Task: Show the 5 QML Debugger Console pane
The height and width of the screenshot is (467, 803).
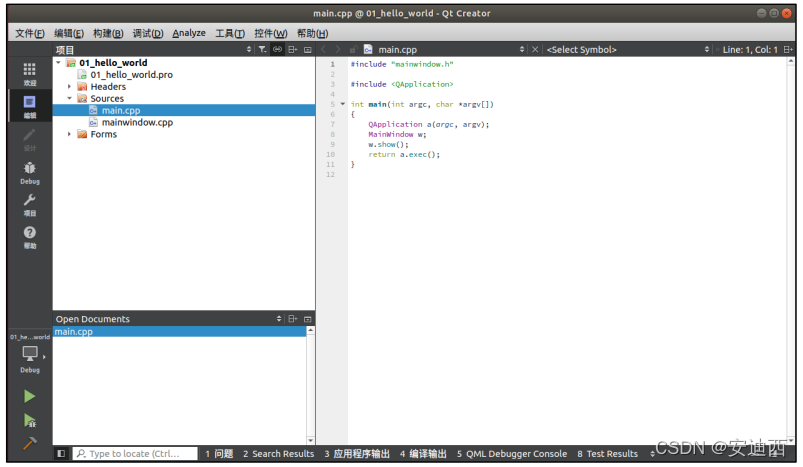Action: [512, 454]
